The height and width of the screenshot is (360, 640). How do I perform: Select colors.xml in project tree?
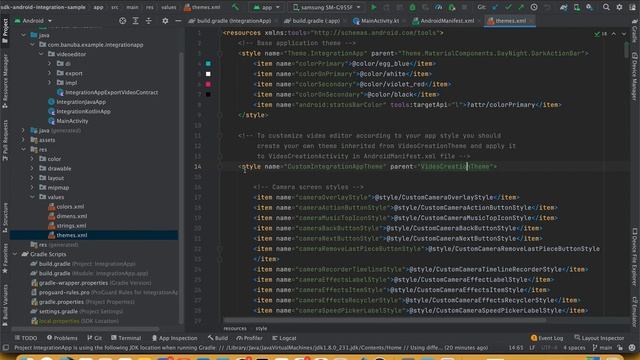[66, 207]
